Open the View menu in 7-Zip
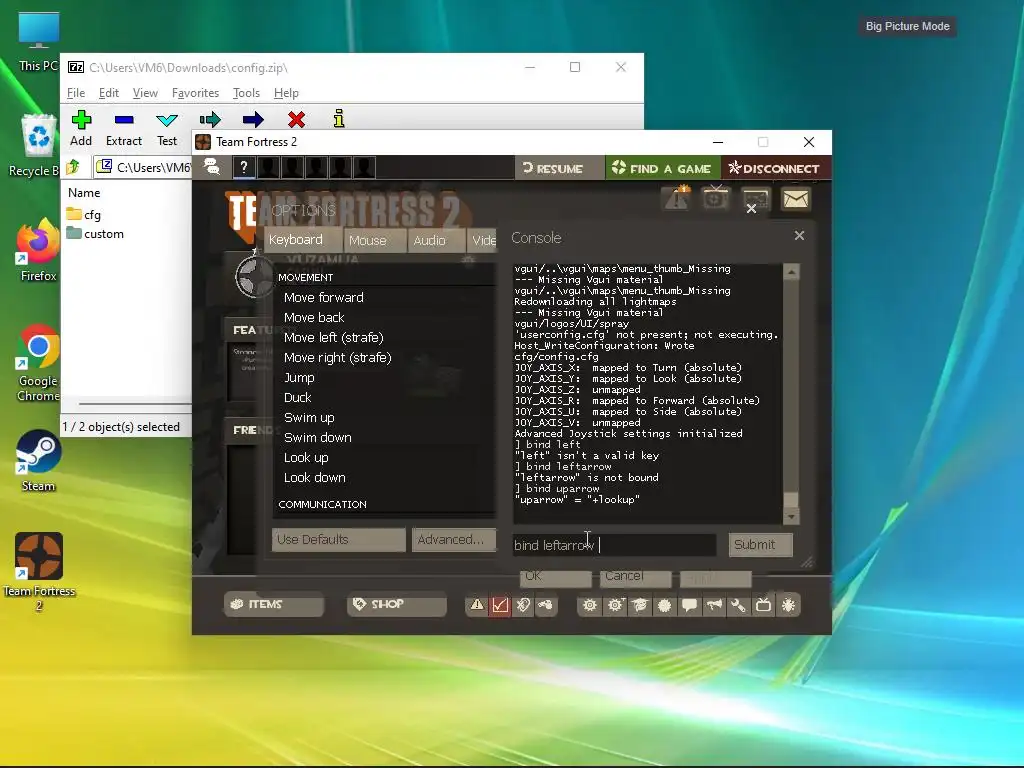 point(145,93)
